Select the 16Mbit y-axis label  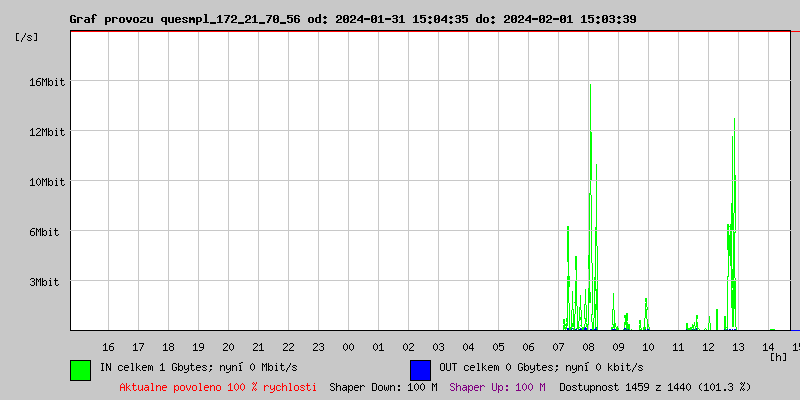[46, 82]
